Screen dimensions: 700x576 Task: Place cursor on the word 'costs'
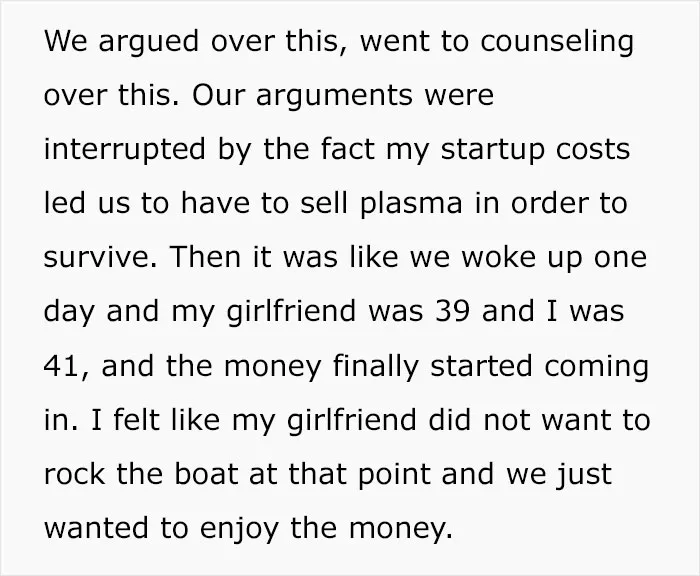pos(593,150)
